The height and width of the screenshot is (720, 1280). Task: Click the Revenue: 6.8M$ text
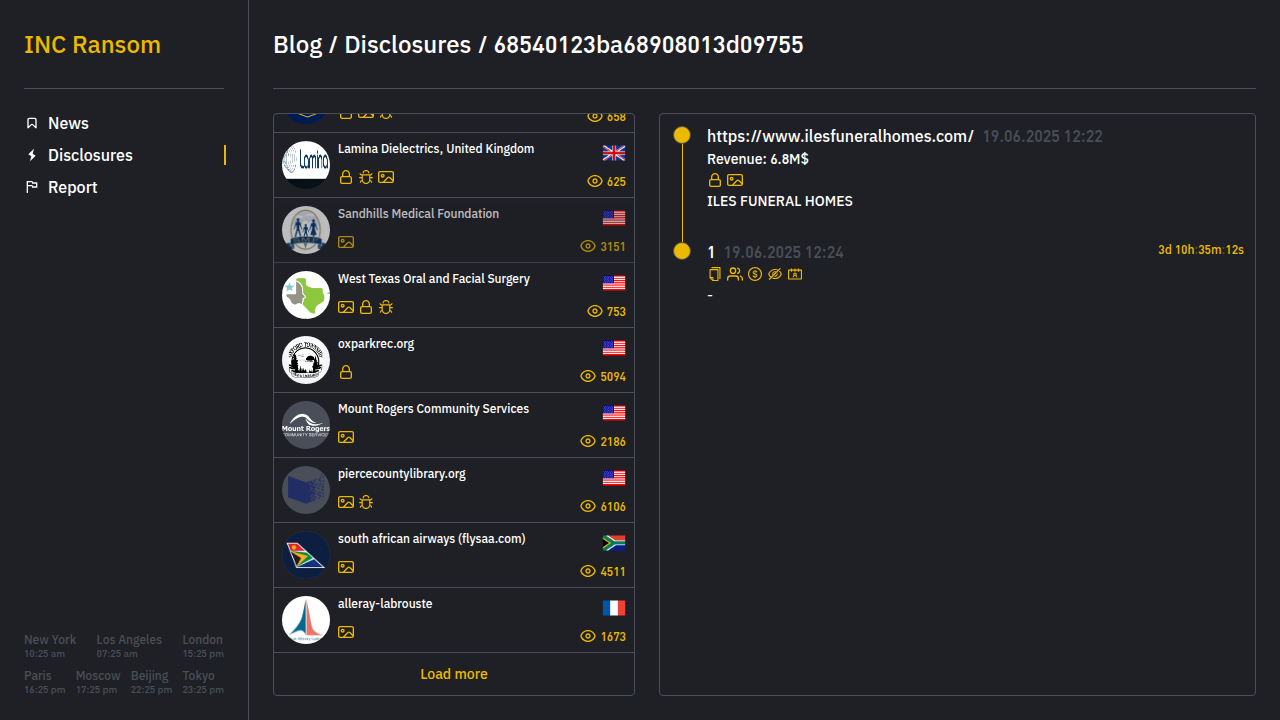tap(758, 159)
